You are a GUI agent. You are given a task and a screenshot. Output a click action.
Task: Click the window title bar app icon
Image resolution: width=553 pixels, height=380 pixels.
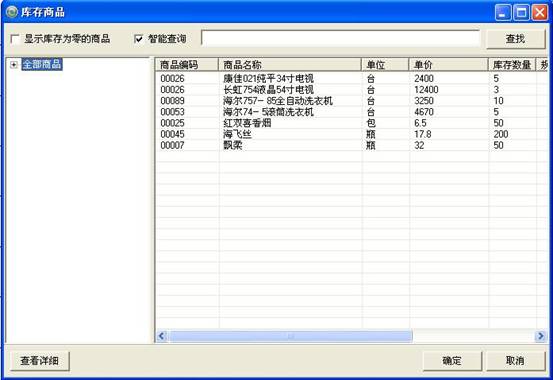pos(12,12)
